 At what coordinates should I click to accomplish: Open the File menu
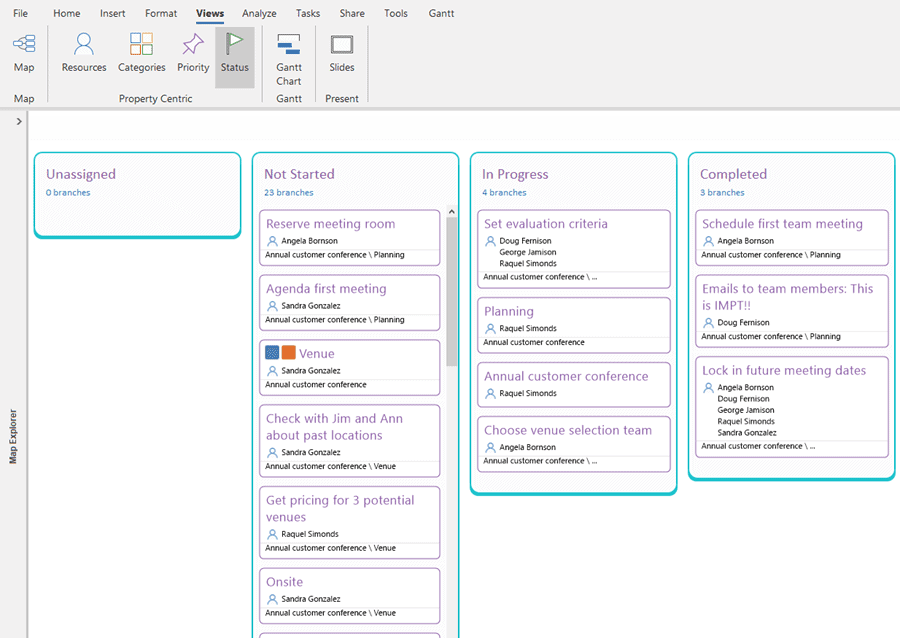[20, 13]
